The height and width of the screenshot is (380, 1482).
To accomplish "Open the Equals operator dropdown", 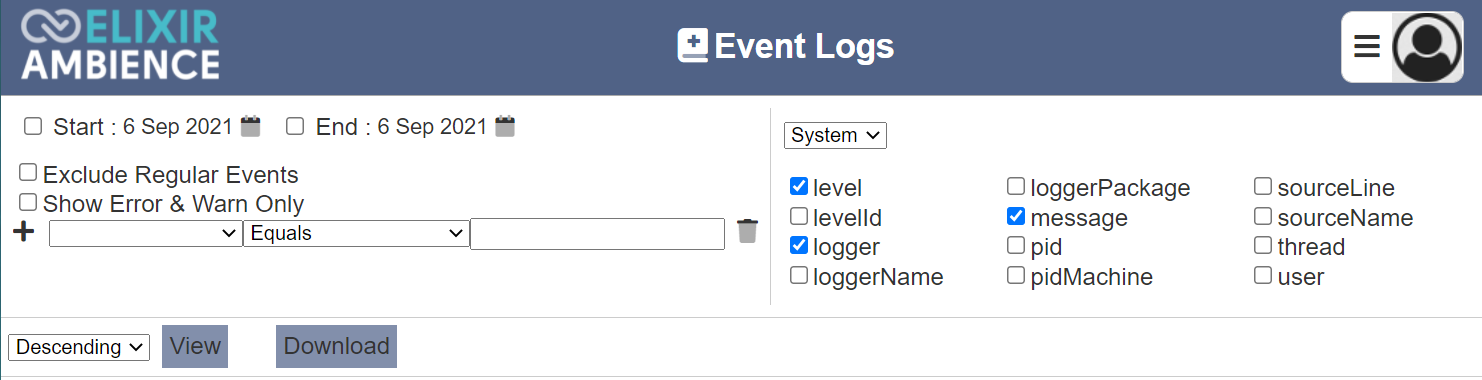I will pos(356,233).
